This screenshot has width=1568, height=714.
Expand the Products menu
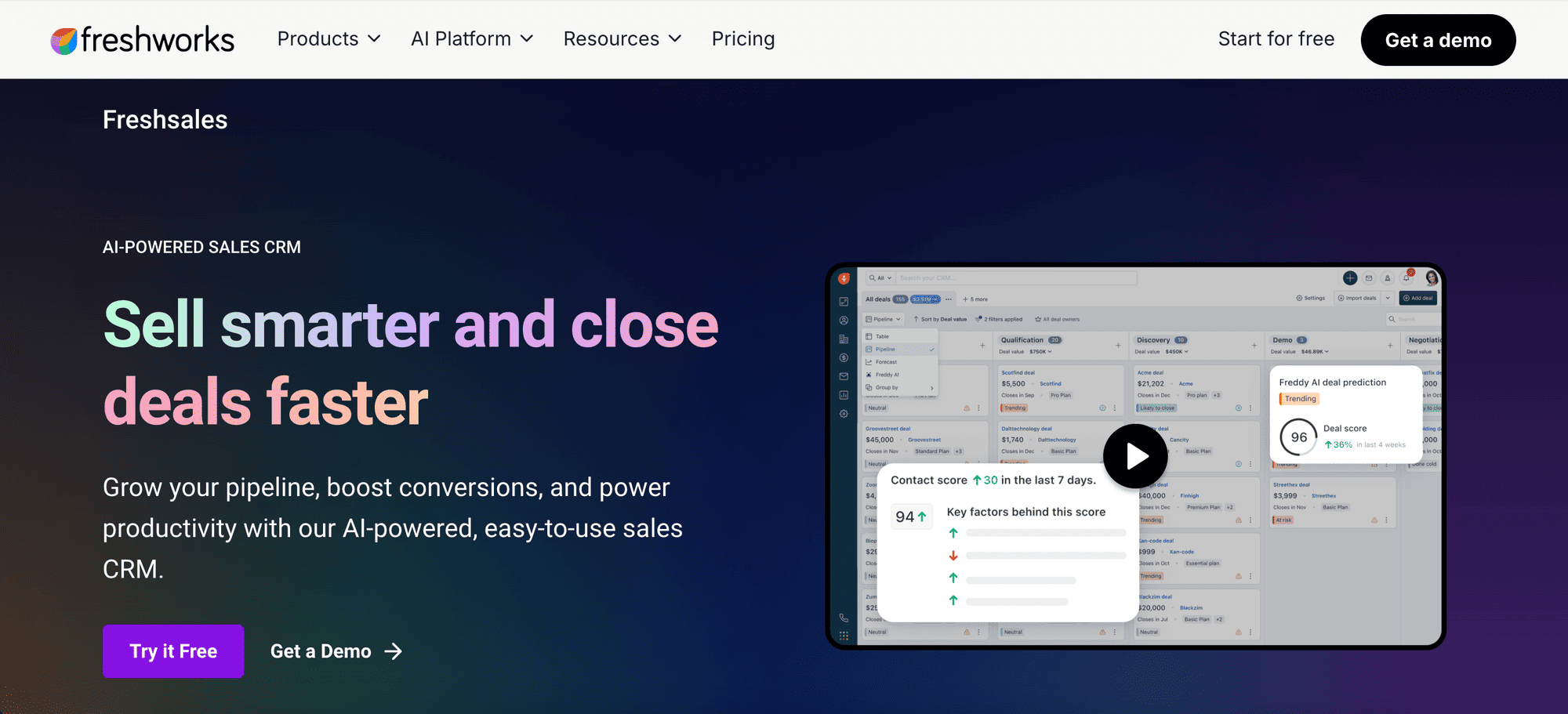[329, 38]
